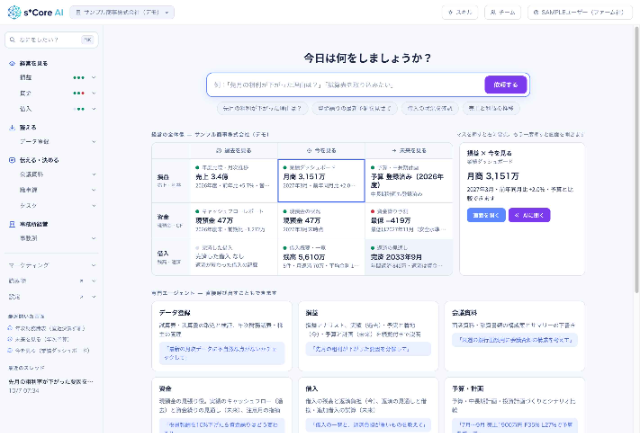Click the purple 依頼する button
Viewport: 640px width, 433px height.
[x=506, y=85]
